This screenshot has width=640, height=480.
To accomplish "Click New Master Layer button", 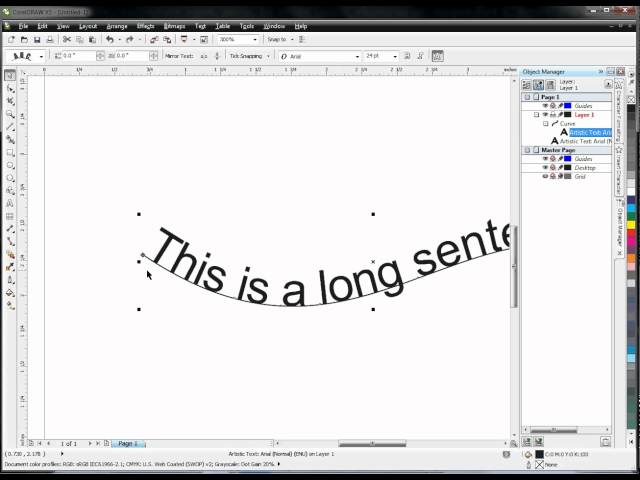I will tap(538, 442).
